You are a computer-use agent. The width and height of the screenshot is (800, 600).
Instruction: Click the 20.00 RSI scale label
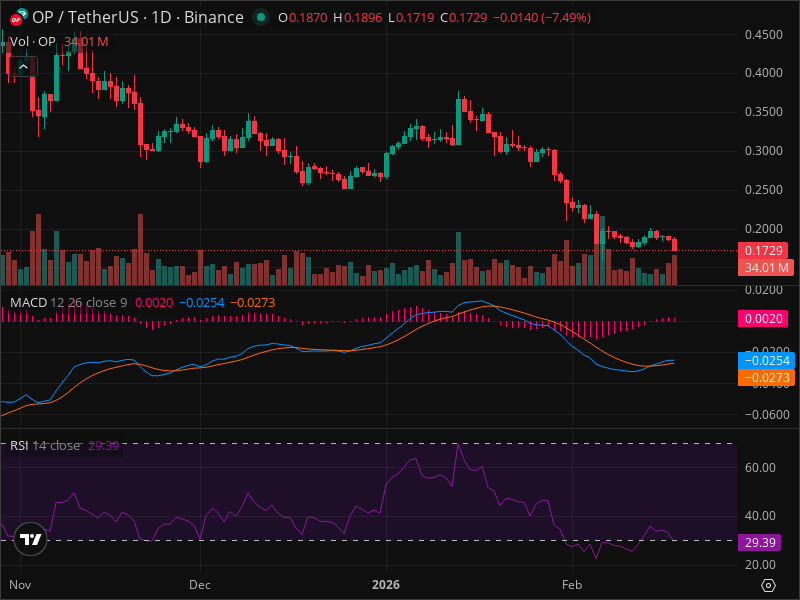(x=760, y=565)
